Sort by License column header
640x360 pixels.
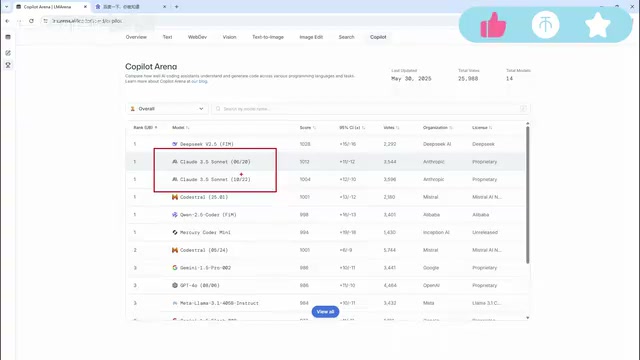point(482,128)
